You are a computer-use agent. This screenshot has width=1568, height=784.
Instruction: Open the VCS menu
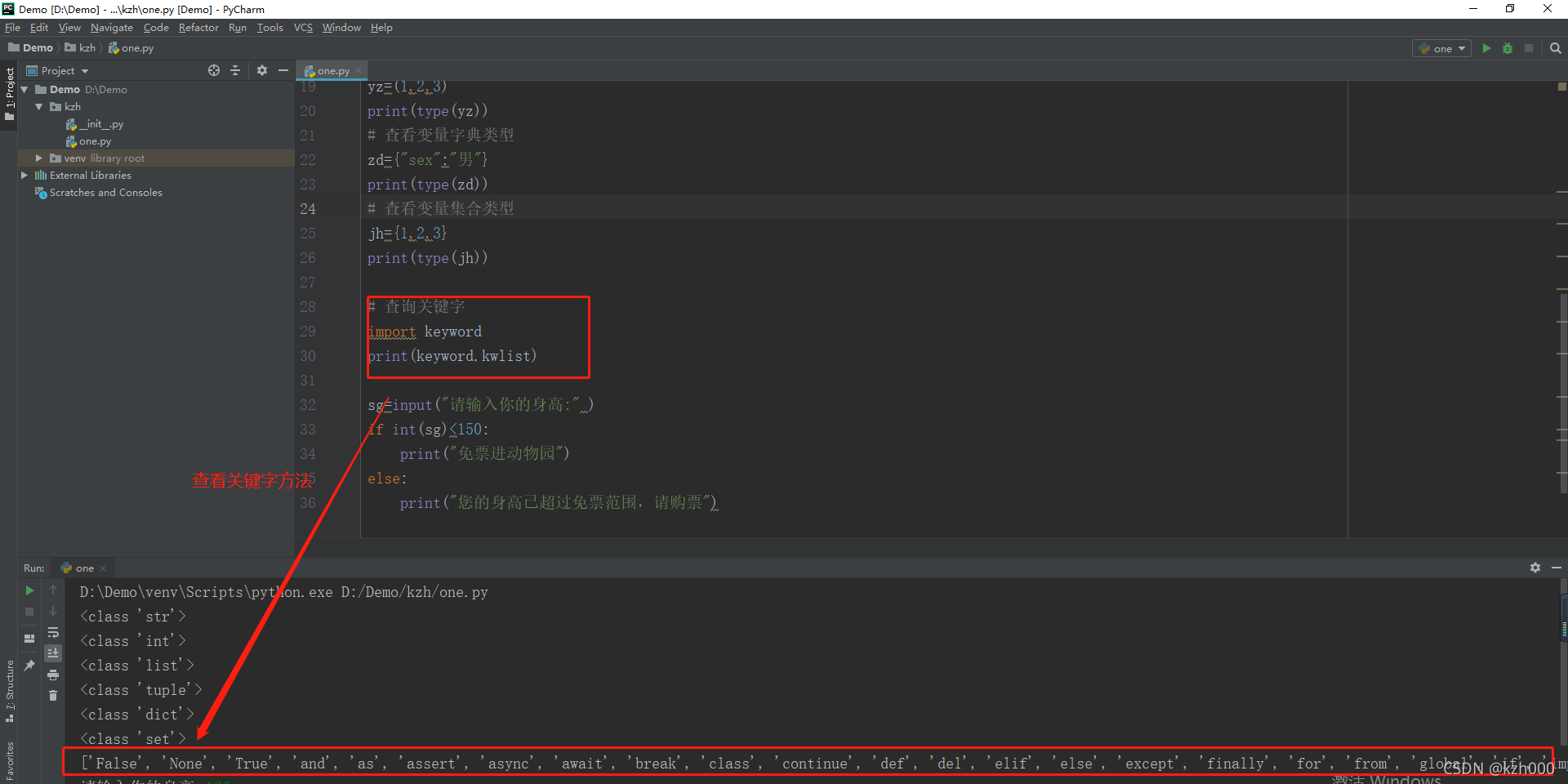pos(303,27)
